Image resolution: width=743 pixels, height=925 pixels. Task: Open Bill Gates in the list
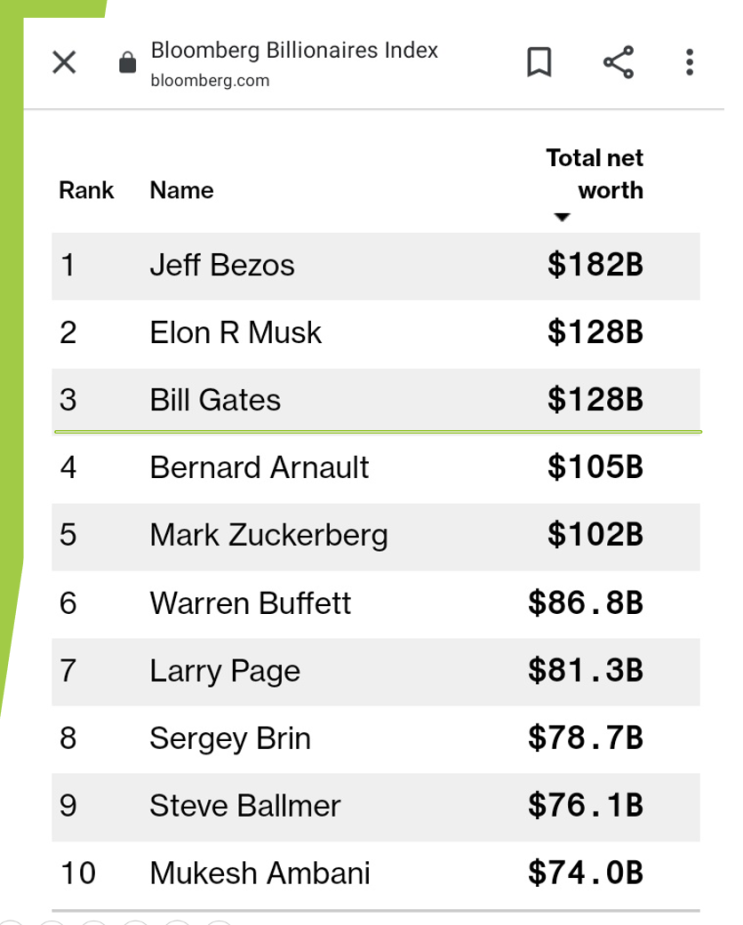(376, 401)
